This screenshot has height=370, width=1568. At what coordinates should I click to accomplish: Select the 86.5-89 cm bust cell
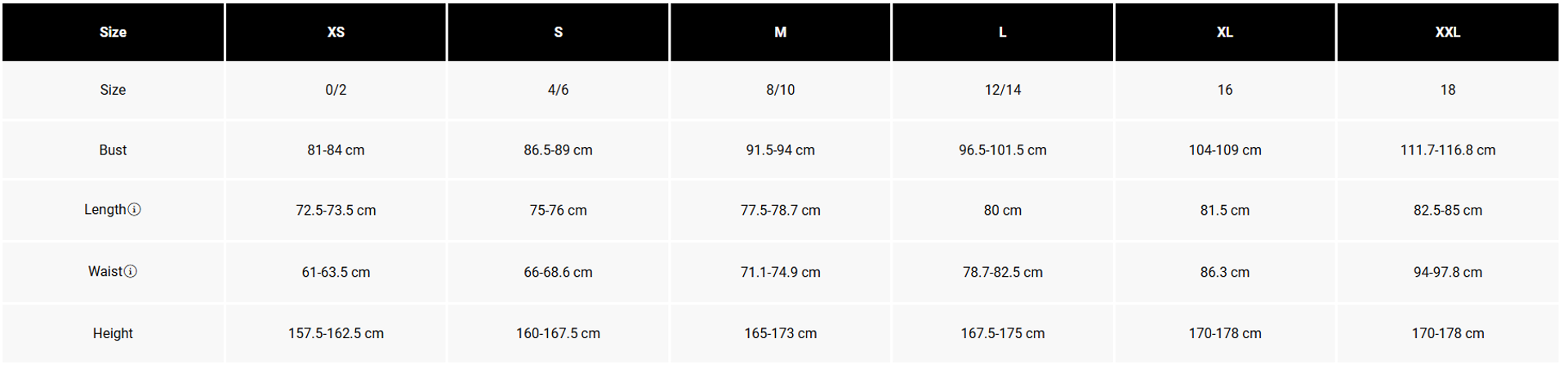tap(558, 150)
